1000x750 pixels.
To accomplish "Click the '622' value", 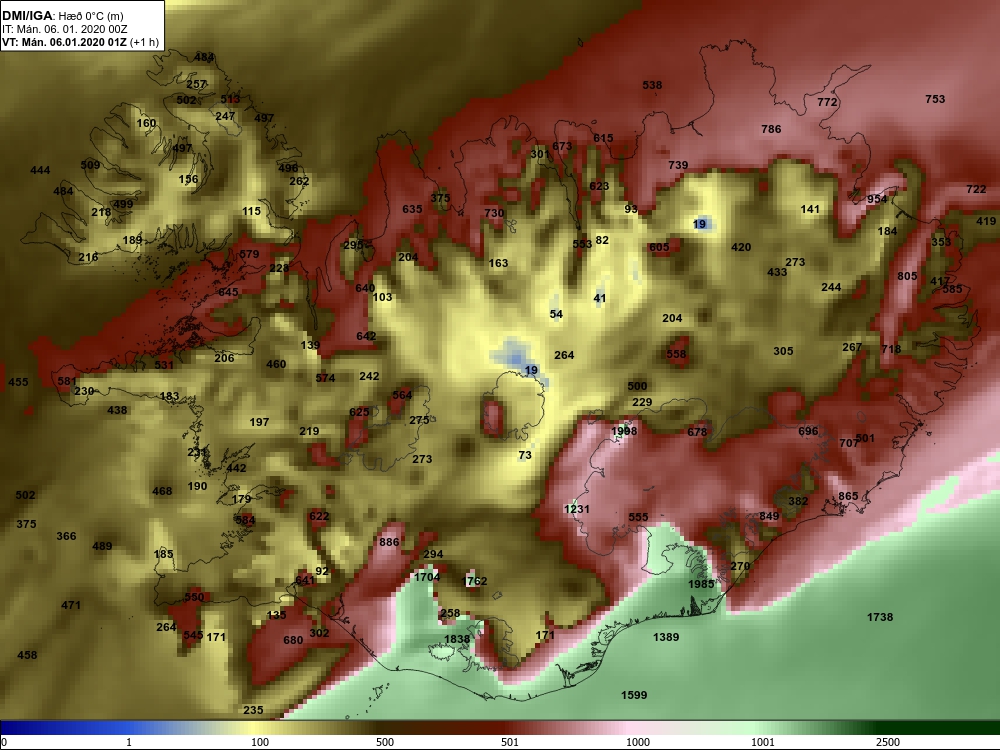I will [319, 517].
